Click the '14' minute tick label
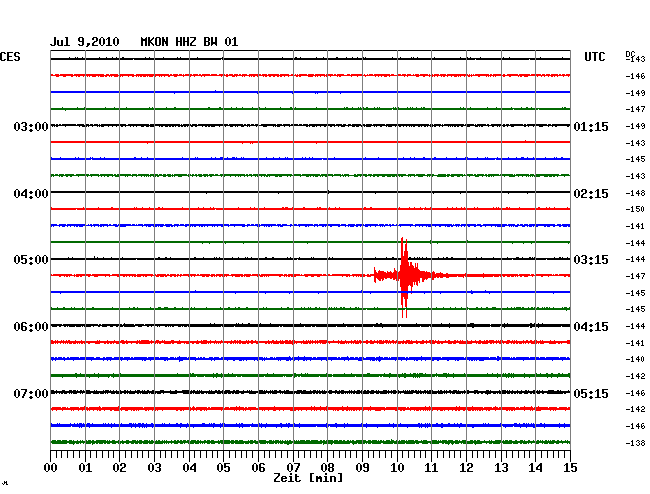This screenshot has width=650, height=494. point(536,467)
